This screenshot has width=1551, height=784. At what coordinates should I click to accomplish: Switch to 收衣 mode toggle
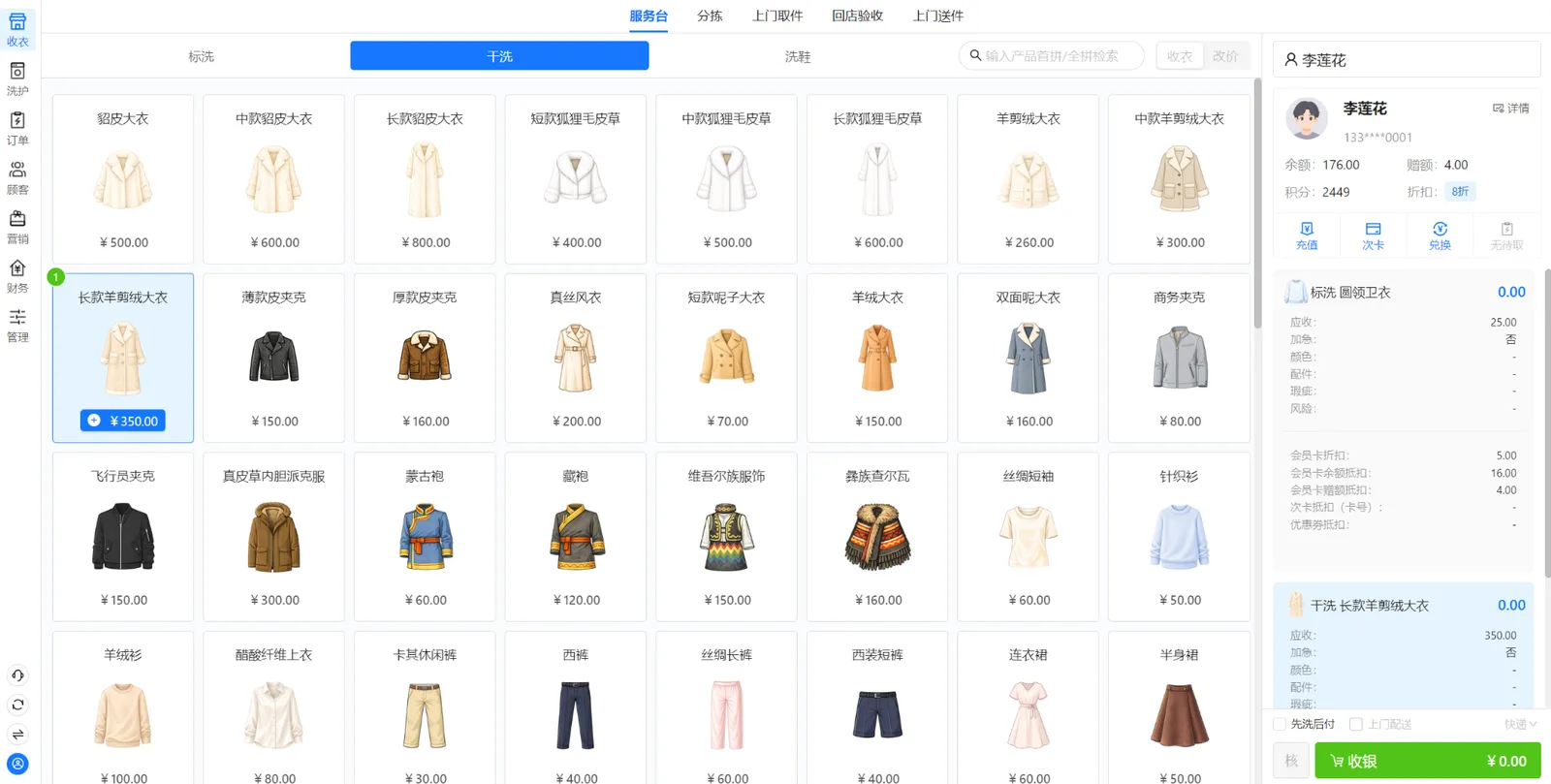[x=1180, y=56]
